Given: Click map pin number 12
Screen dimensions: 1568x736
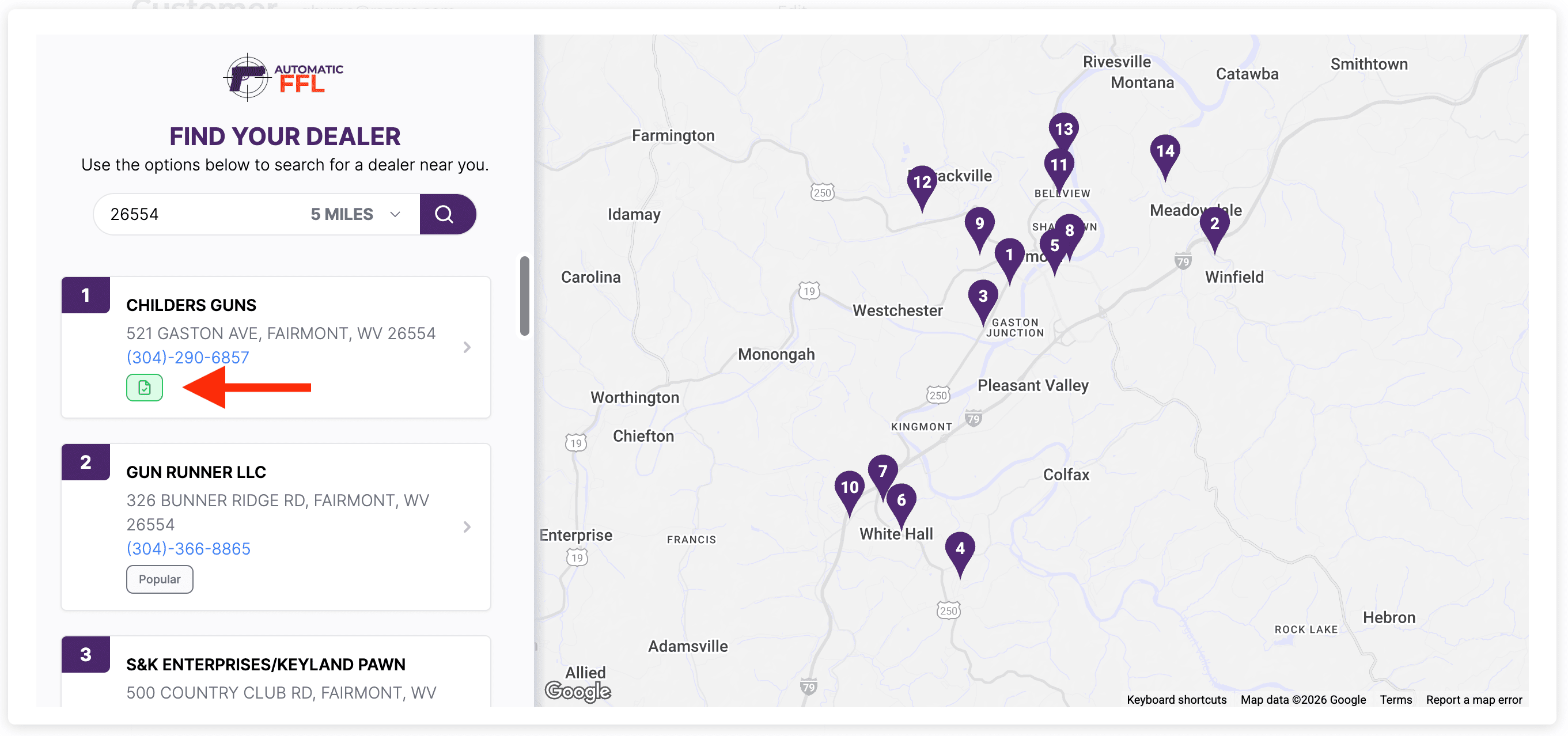Looking at the screenshot, I should click(x=922, y=182).
